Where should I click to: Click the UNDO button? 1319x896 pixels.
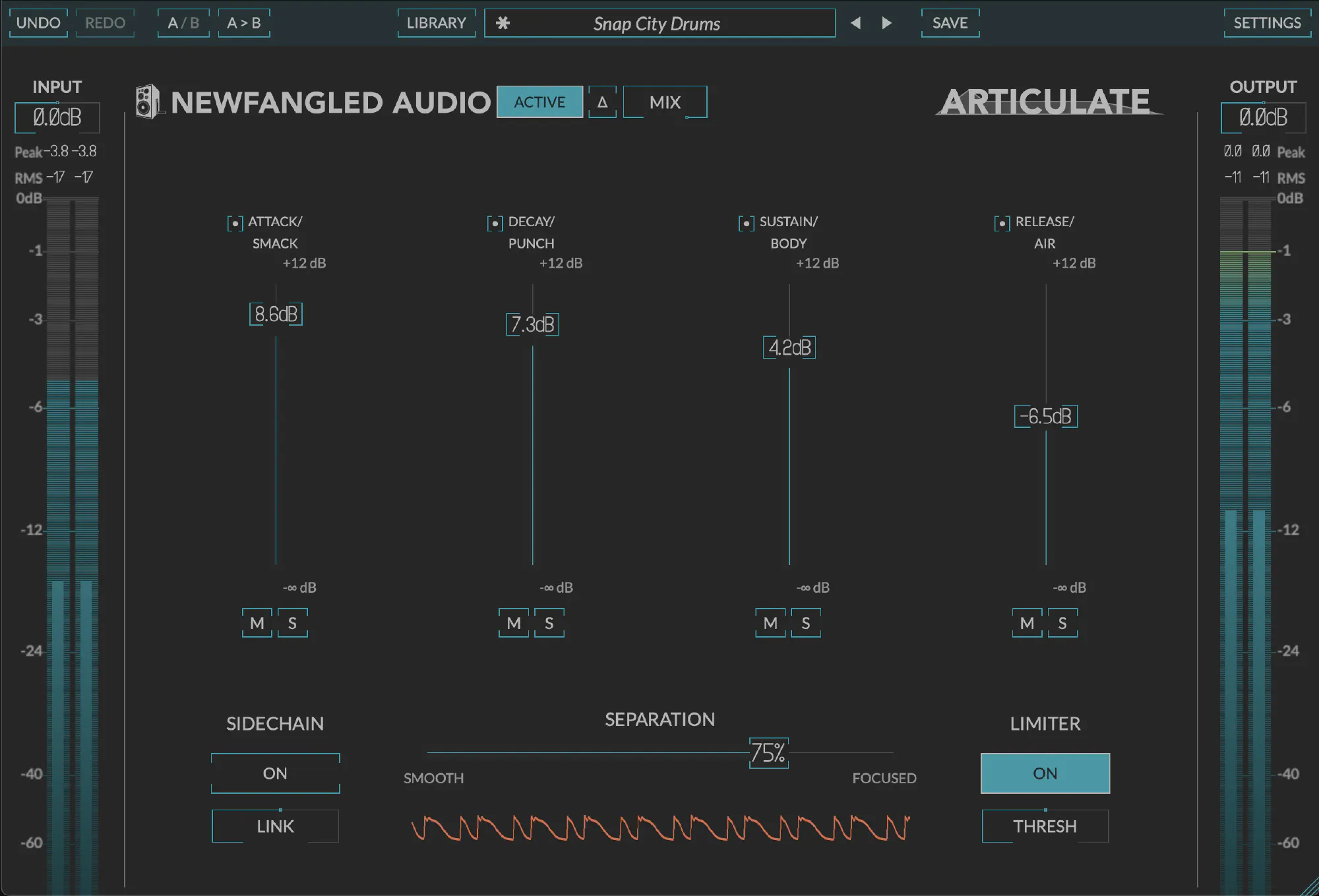click(38, 23)
